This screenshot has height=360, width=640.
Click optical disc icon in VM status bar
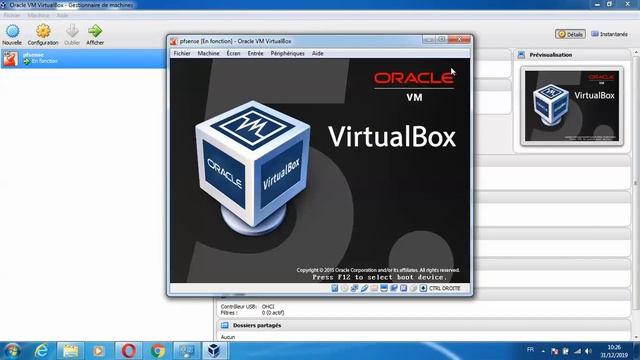(x=344, y=288)
